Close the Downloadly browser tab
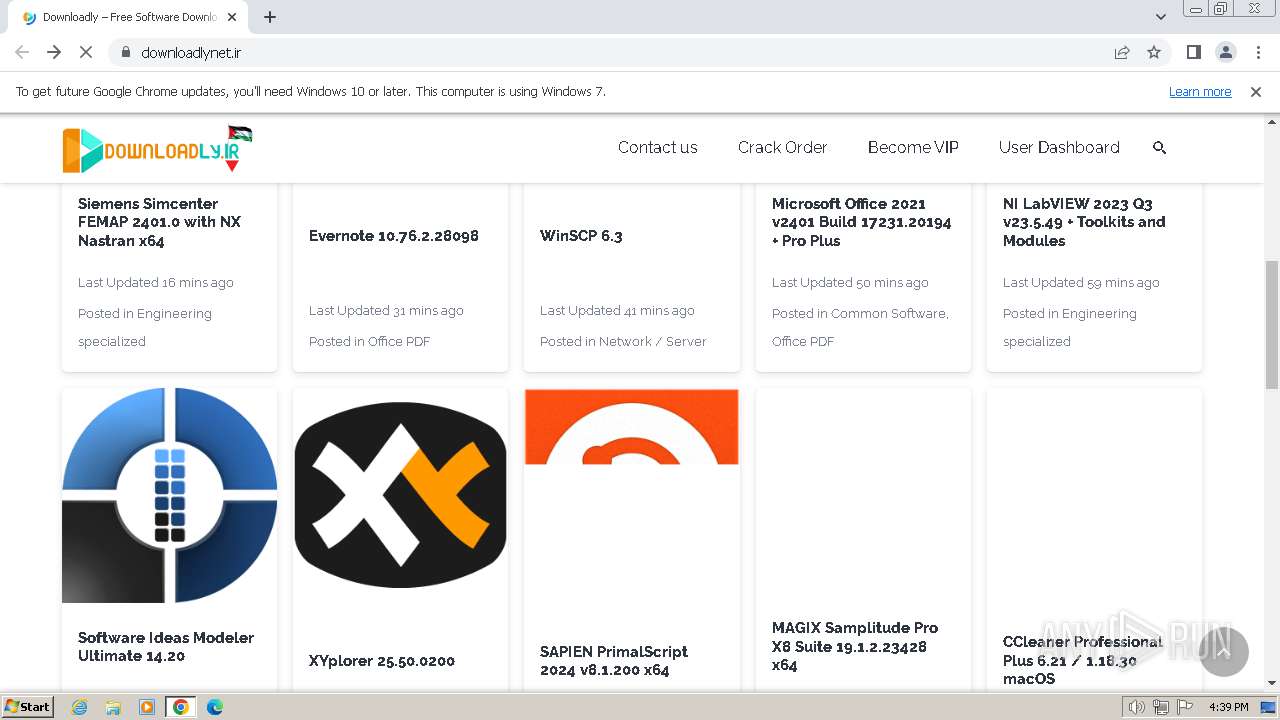1280x720 pixels. coord(232,17)
